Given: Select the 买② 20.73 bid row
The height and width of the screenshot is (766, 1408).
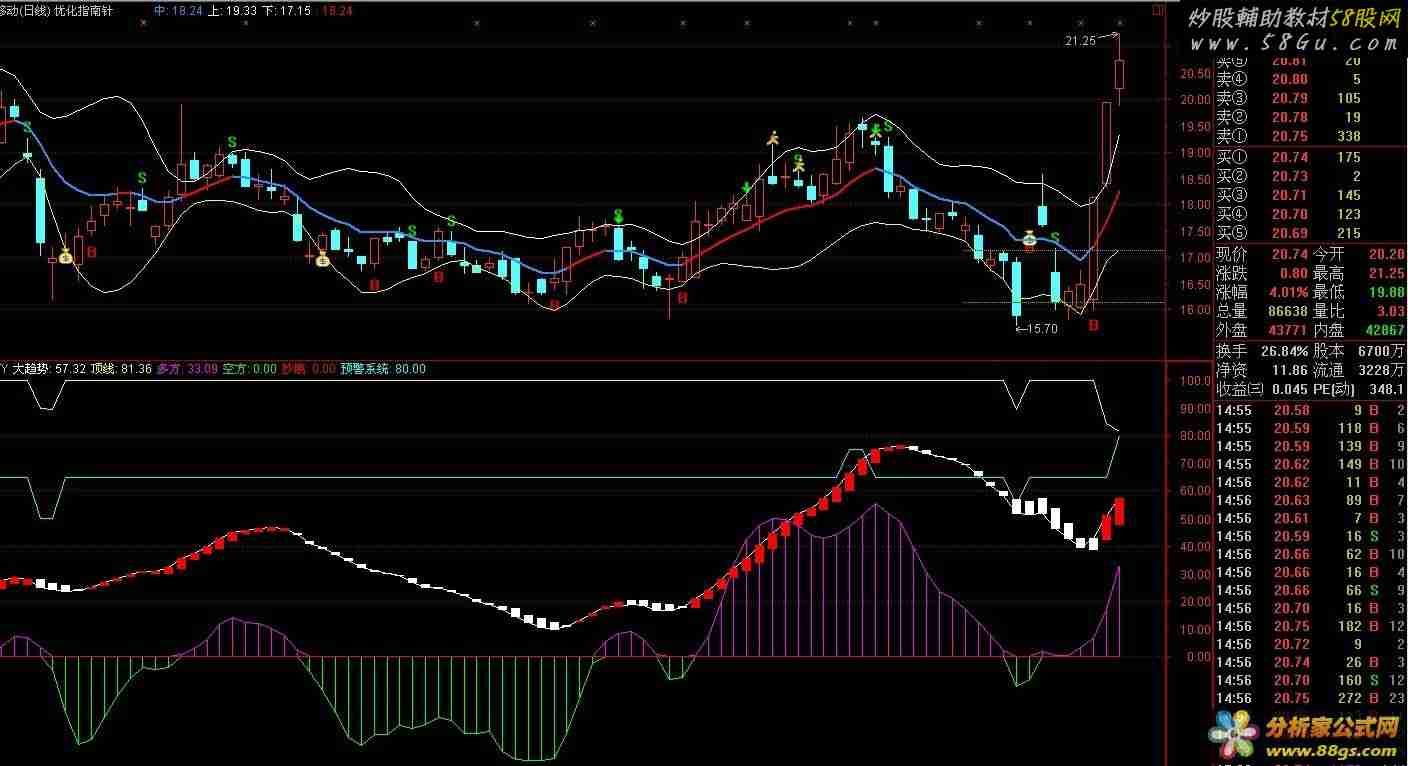Looking at the screenshot, I should click(1311, 176).
